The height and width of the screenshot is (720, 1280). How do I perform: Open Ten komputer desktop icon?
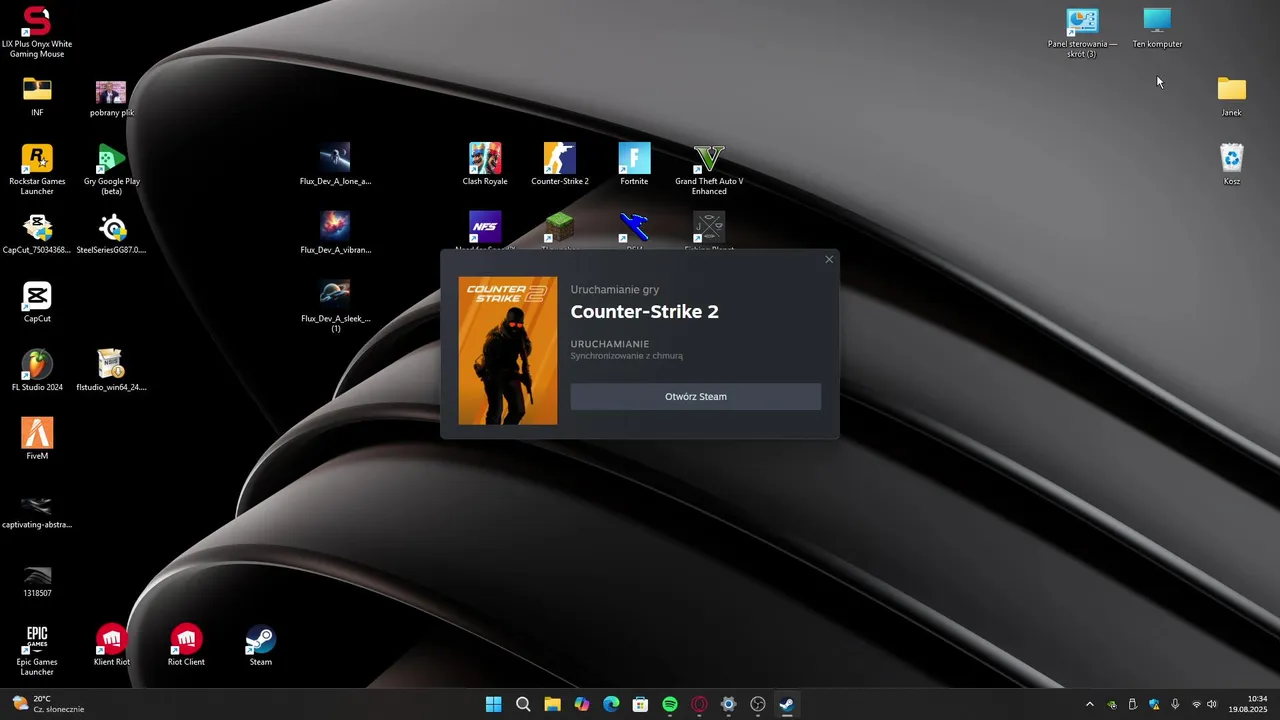tap(1157, 27)
